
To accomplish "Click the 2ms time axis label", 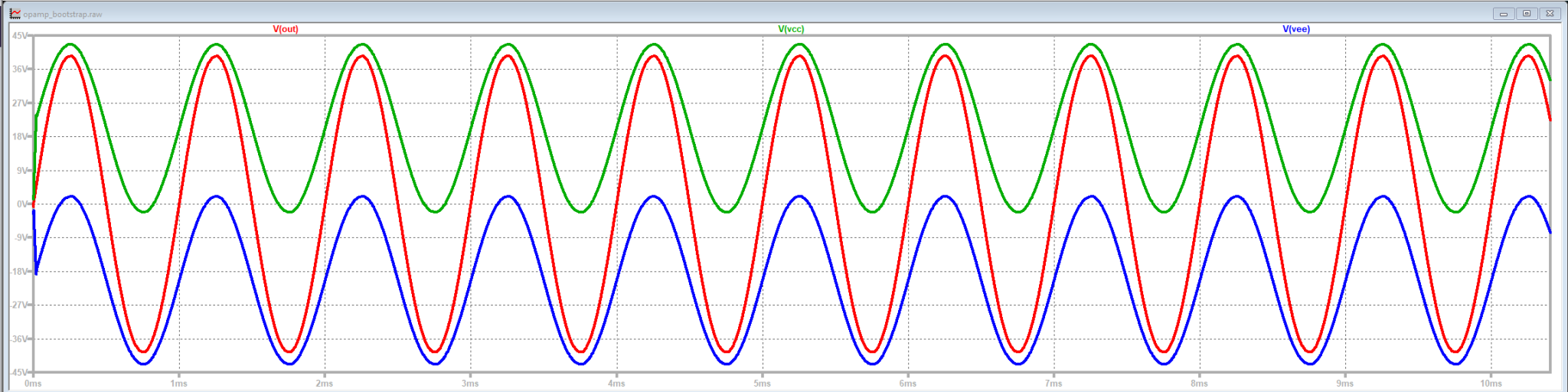I will (x=325, y=384).
